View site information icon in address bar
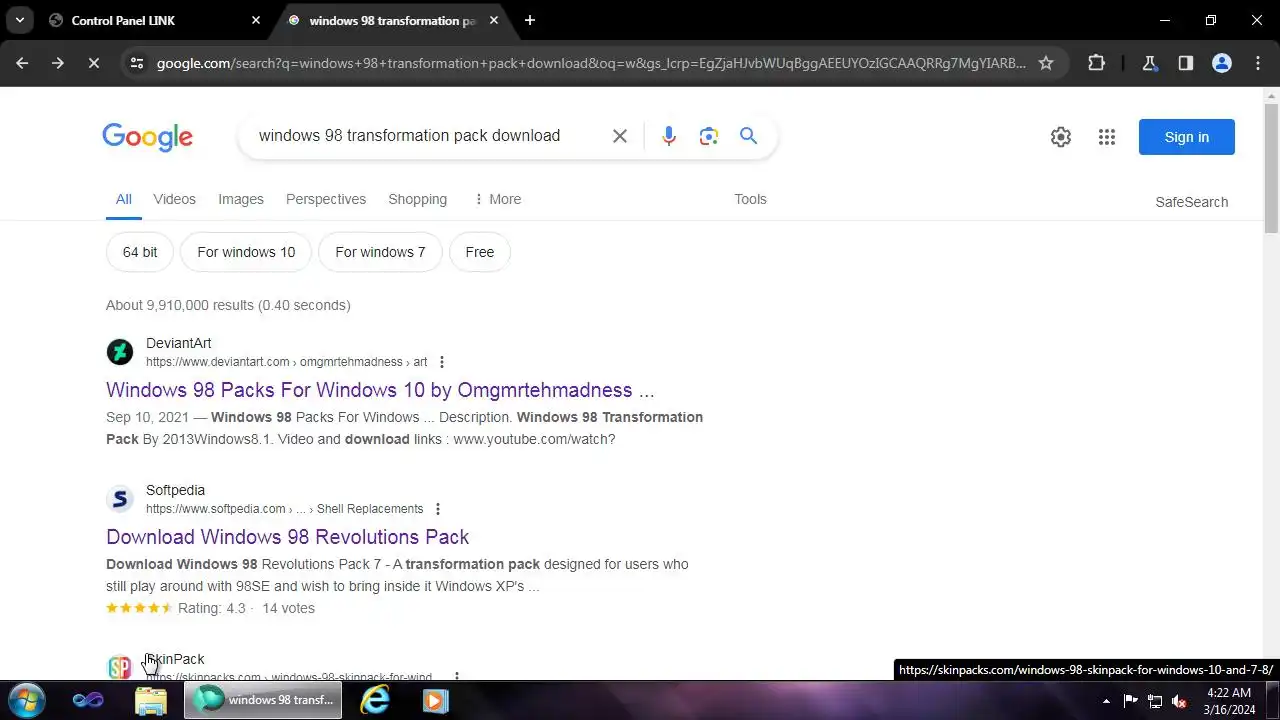Image resolution: width=1280 pixels, height=720 pixels. tap(137, 63)
